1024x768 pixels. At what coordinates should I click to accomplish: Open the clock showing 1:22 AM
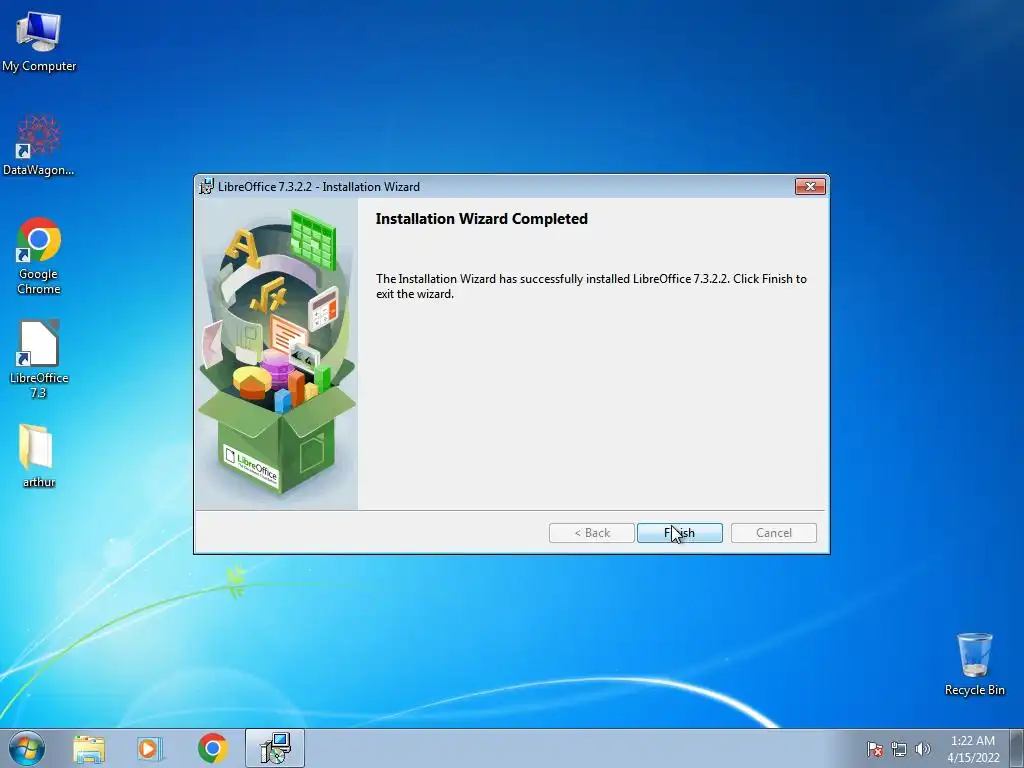[x=973, y=748]
